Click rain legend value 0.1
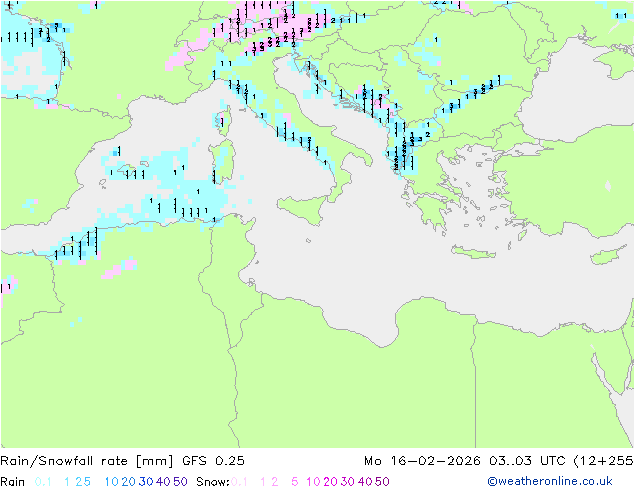Screen dimensions: 634x490 click(43, 482)
